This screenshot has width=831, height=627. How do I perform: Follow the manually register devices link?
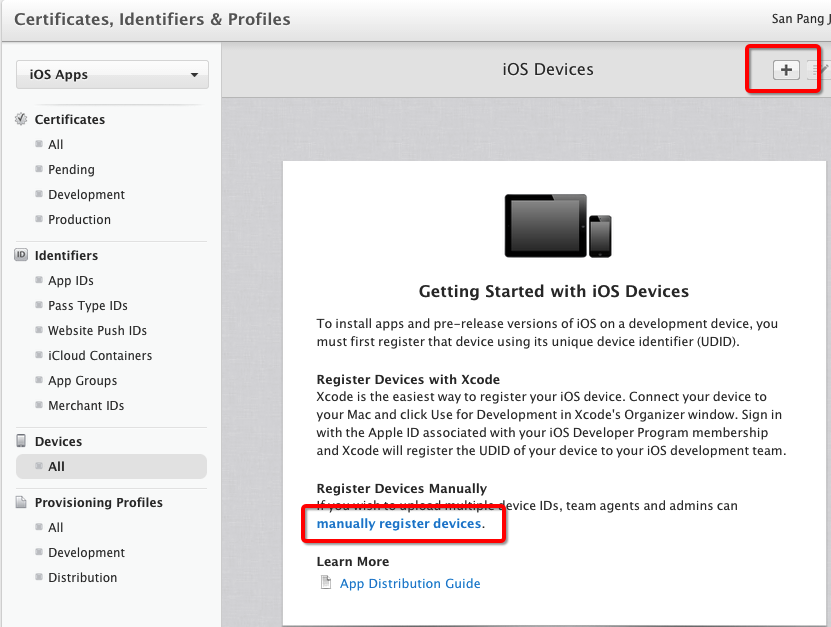click(x=399, y=524)
